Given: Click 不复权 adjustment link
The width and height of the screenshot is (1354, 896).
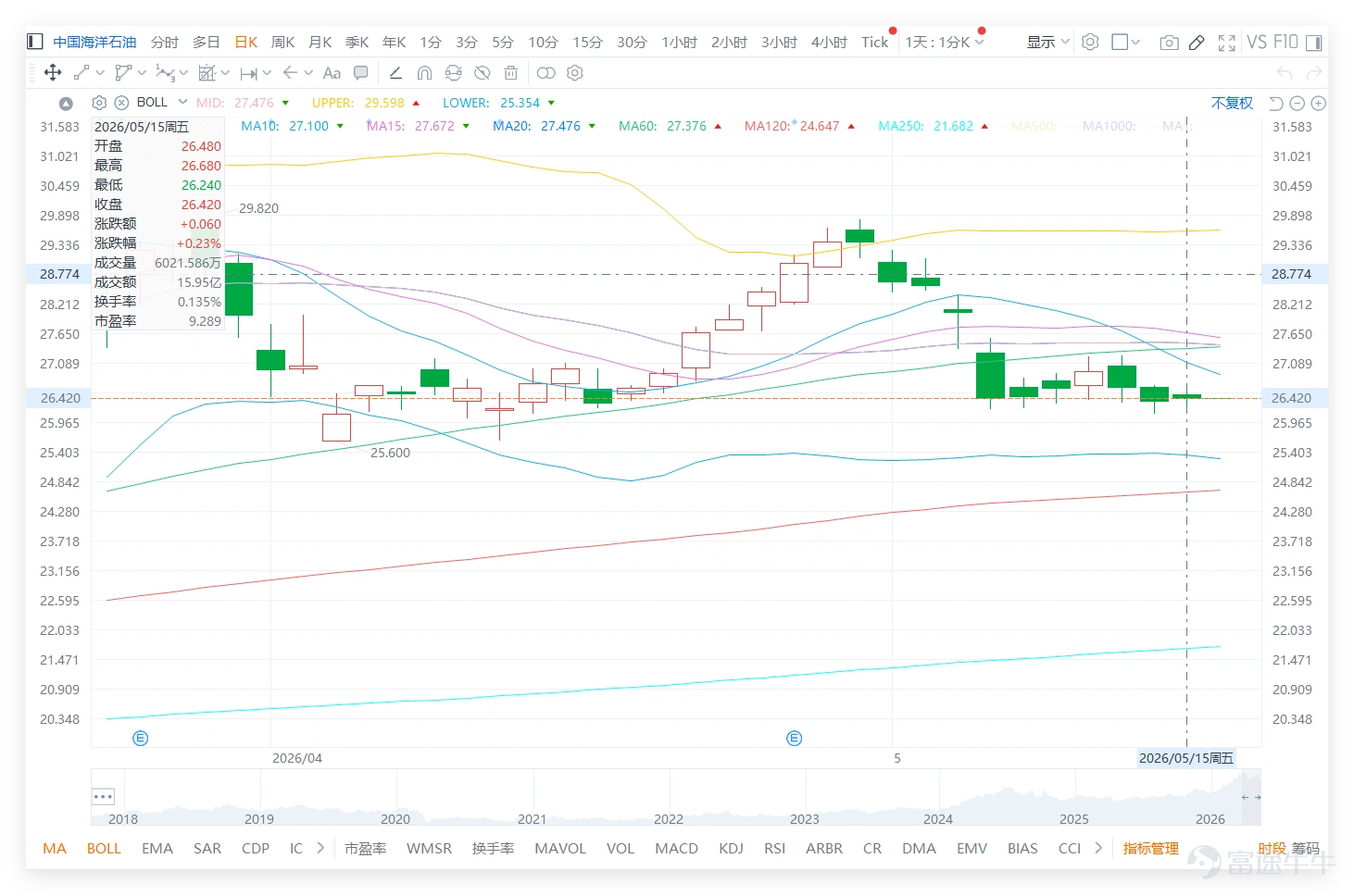Looking at the screenshot, I should 1232,103.
